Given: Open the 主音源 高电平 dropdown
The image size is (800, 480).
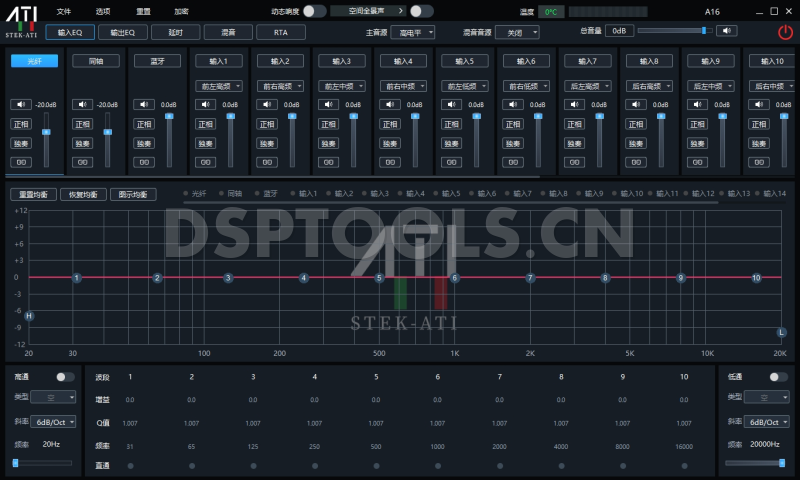Looking at the screenshot, I should coord(412,33).
